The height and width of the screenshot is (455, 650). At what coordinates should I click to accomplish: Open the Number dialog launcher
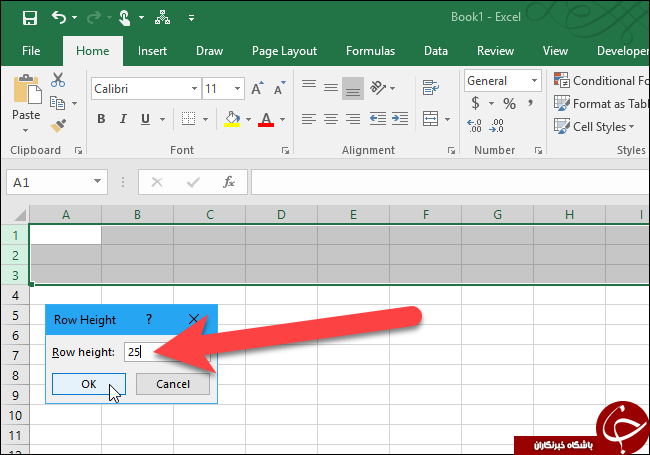point(538,151)
